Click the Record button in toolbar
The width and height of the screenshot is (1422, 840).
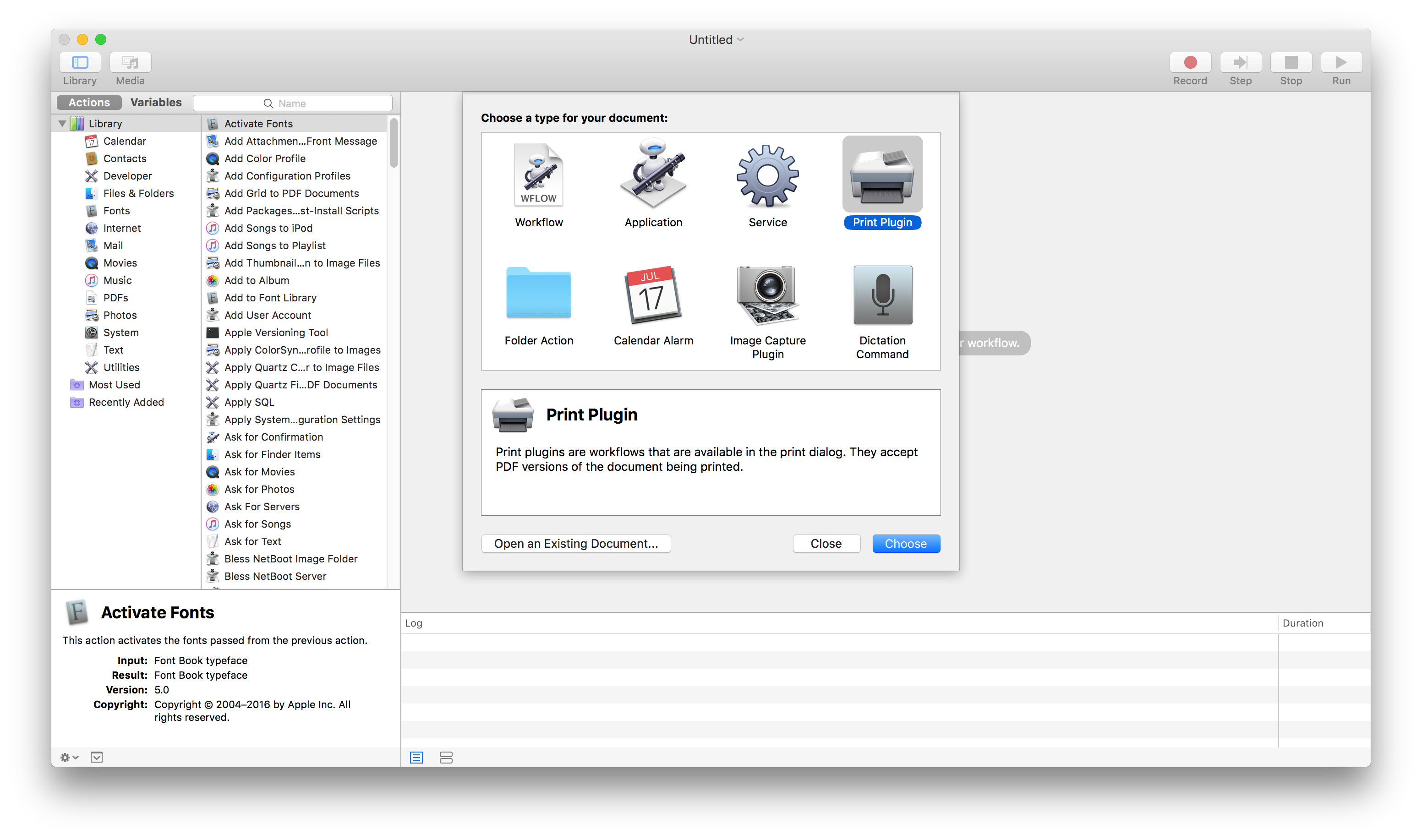coord(1190,62)
